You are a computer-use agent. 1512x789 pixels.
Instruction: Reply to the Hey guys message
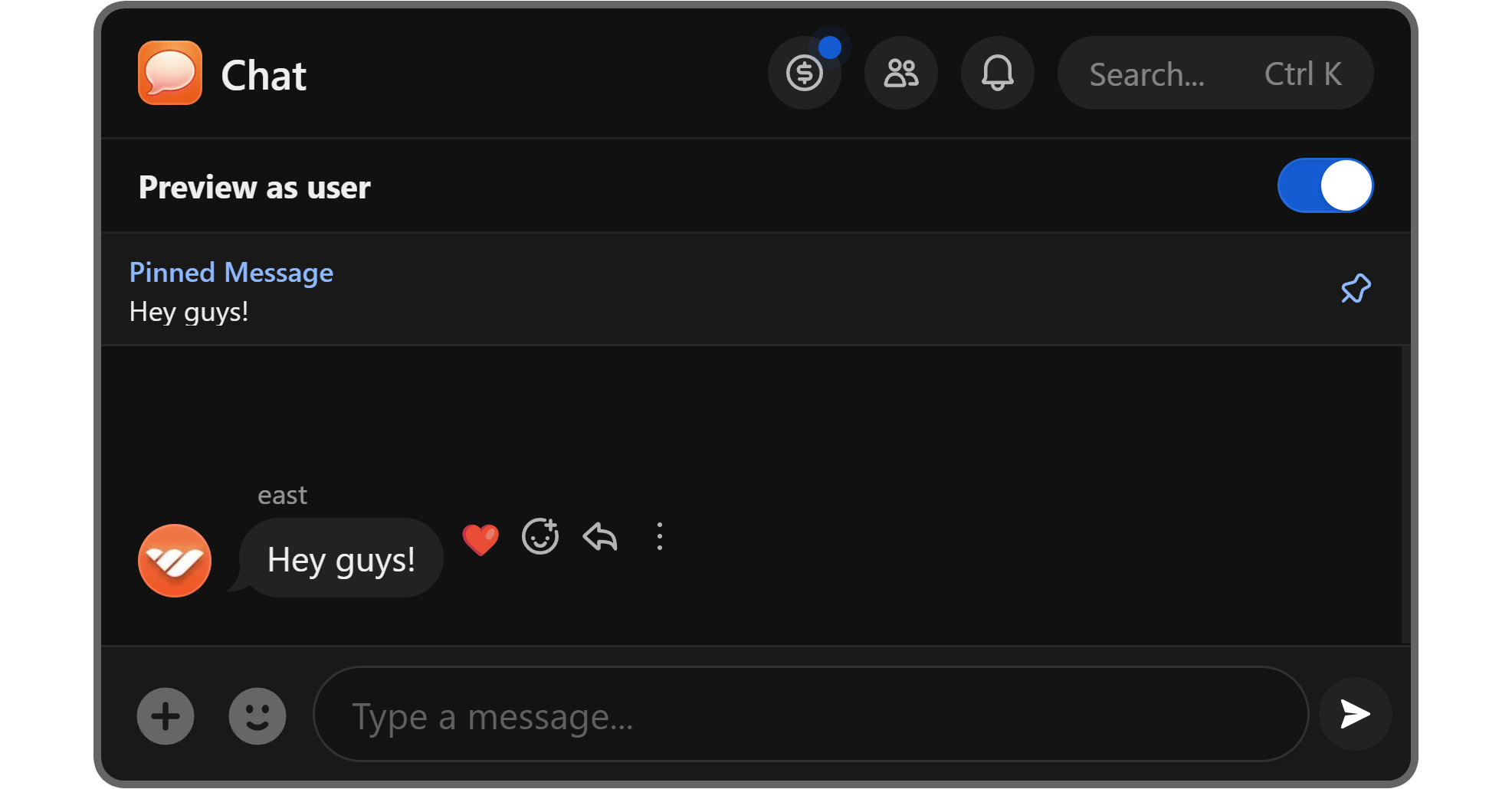[600, 537]
